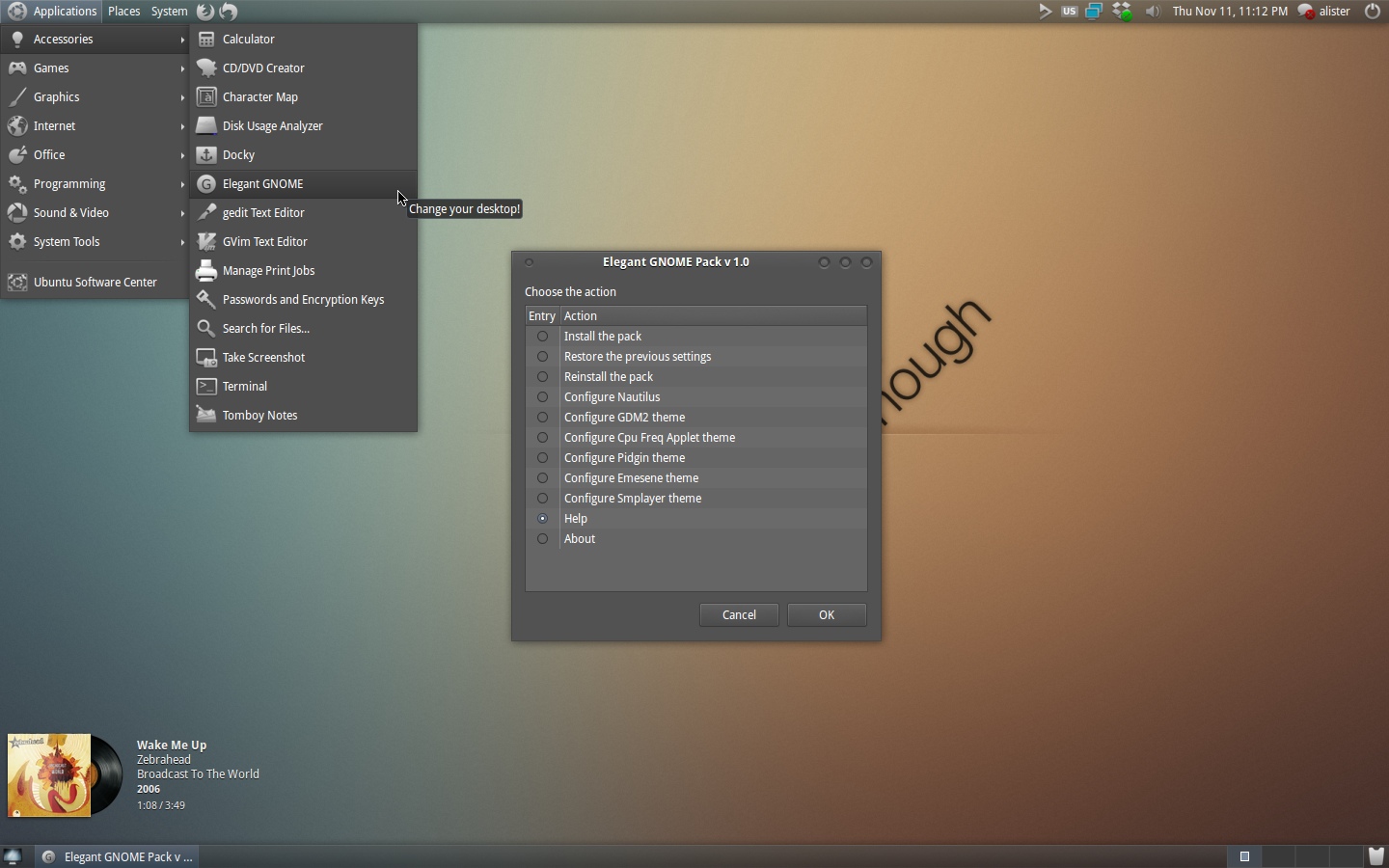Open Ubuntu Software Center icon
The width and height of the screenshot is (1389, 868).
pyautogui.click(x=17, y=283)
